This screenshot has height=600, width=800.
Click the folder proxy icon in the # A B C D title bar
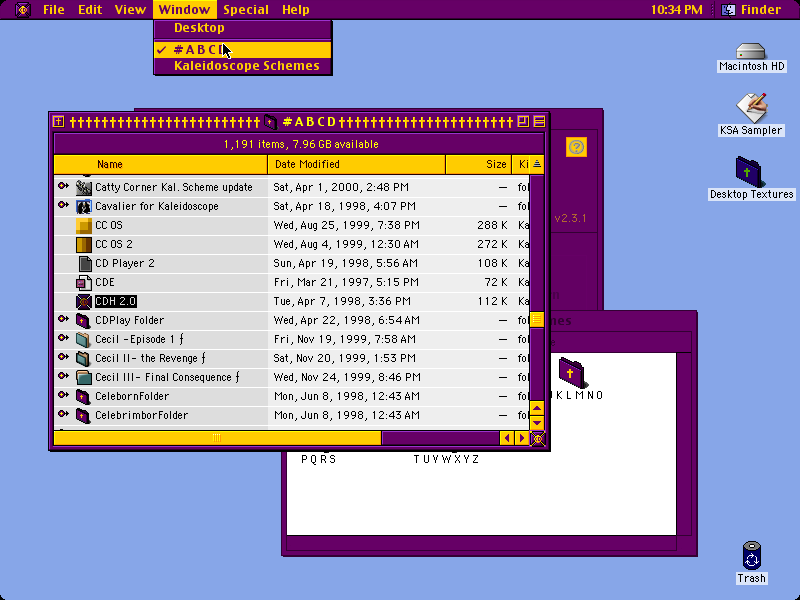tap(270, 122)
